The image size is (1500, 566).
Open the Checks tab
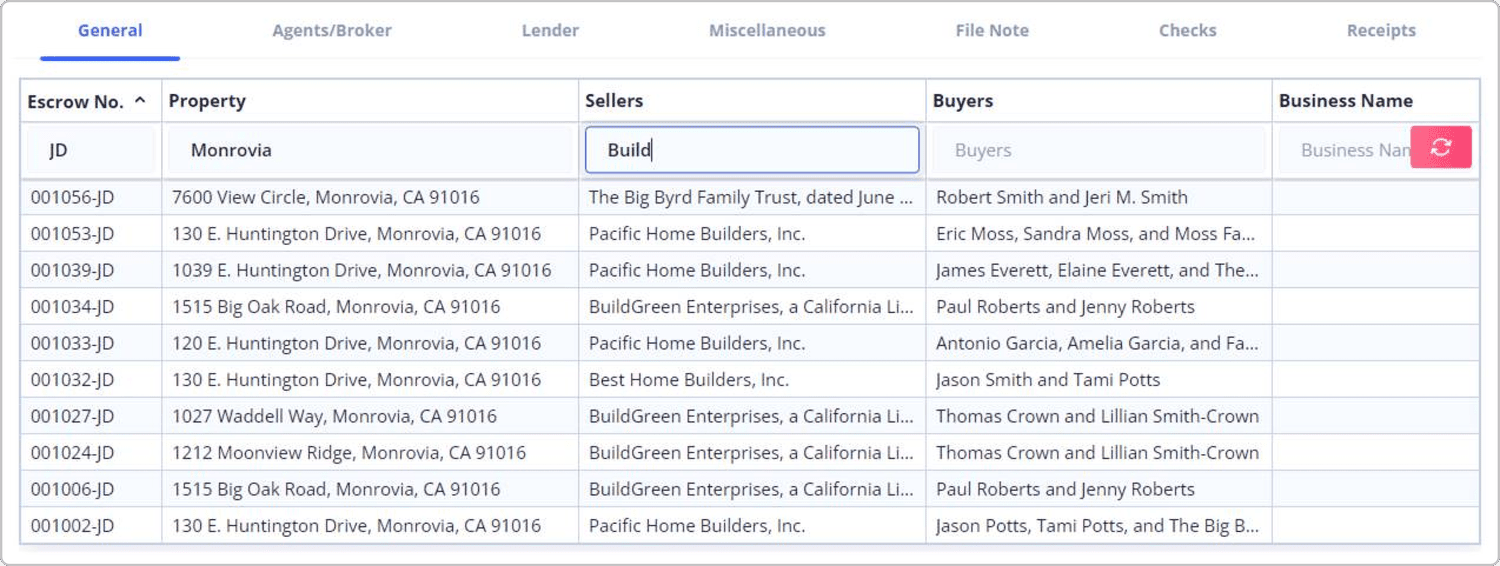[x=1187, y=30]
